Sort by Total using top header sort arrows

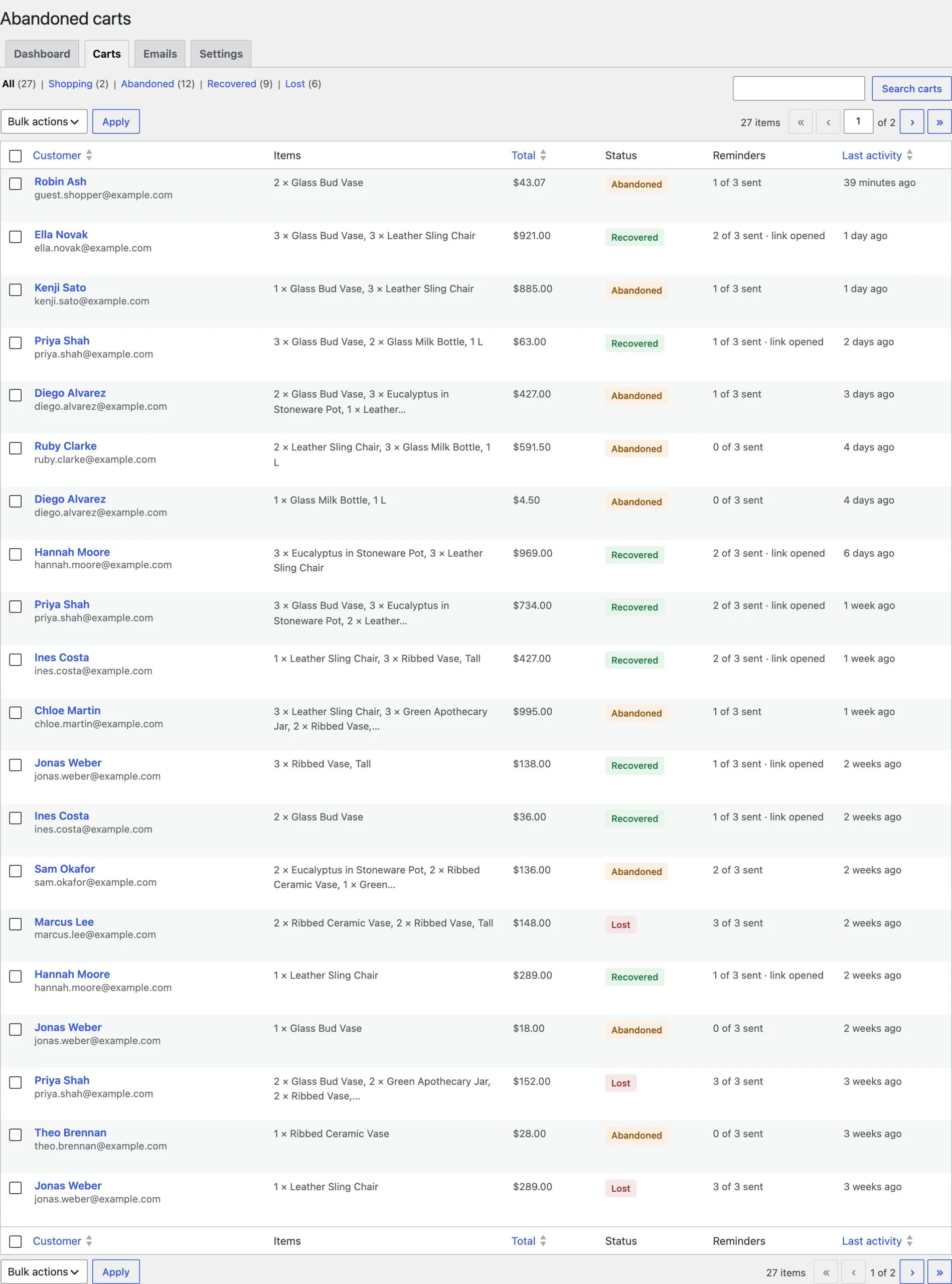pyautogui.click(x=543, y=155)
